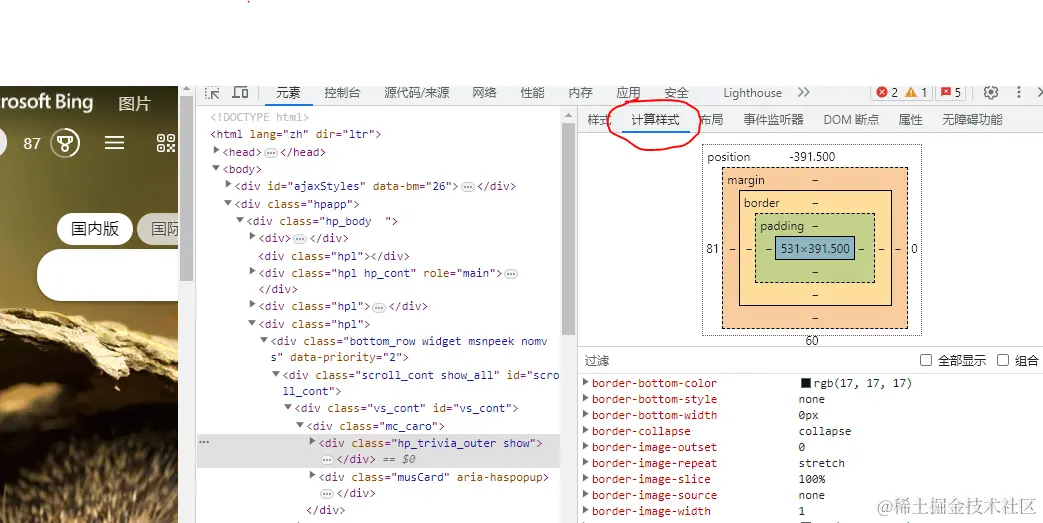This screenshot has height=523, width=1043.
Task: Expand border-image-source computed property
Action: 585,494
